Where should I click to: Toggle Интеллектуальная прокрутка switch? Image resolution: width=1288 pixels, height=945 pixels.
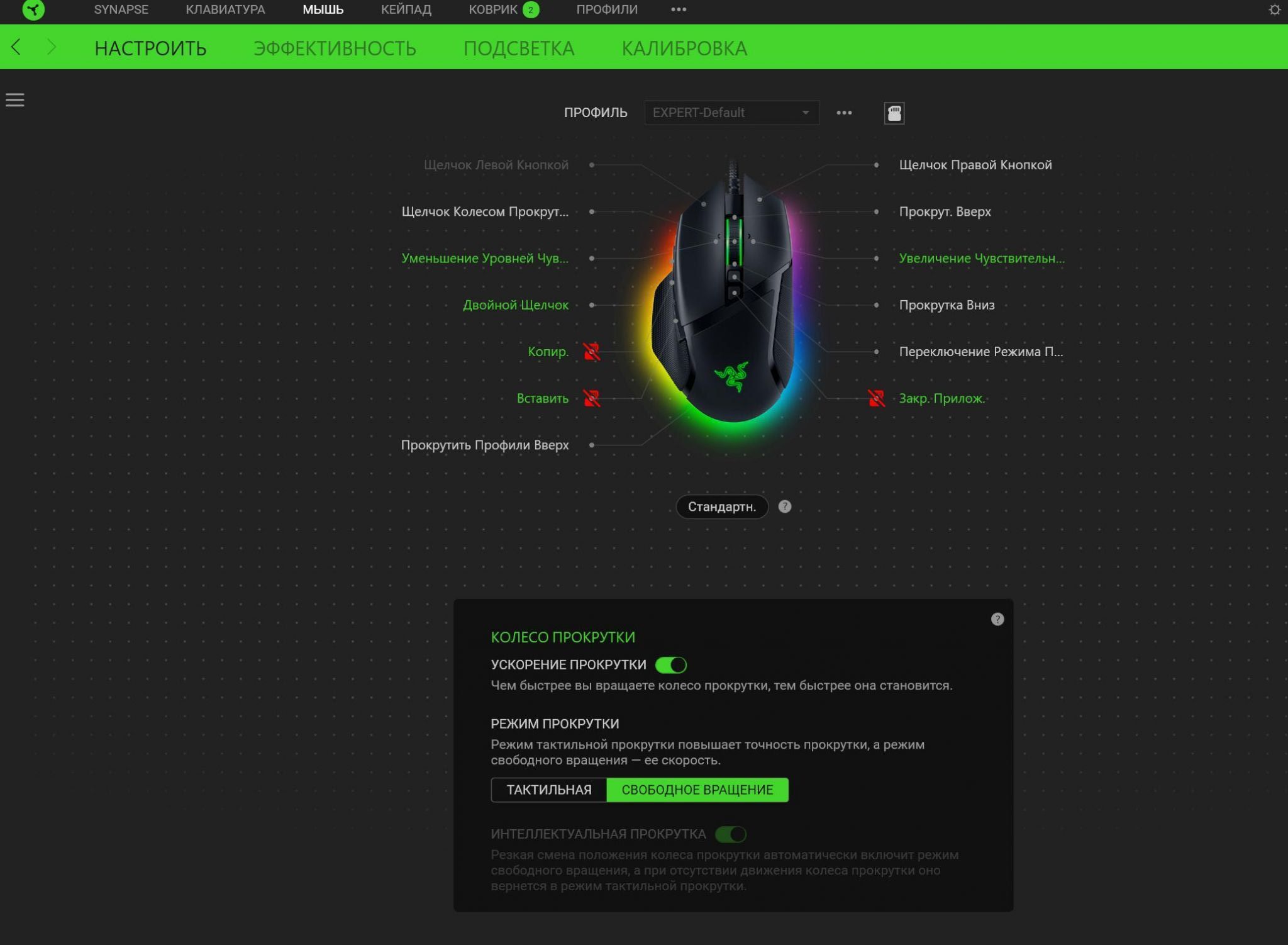coord(731,834)
